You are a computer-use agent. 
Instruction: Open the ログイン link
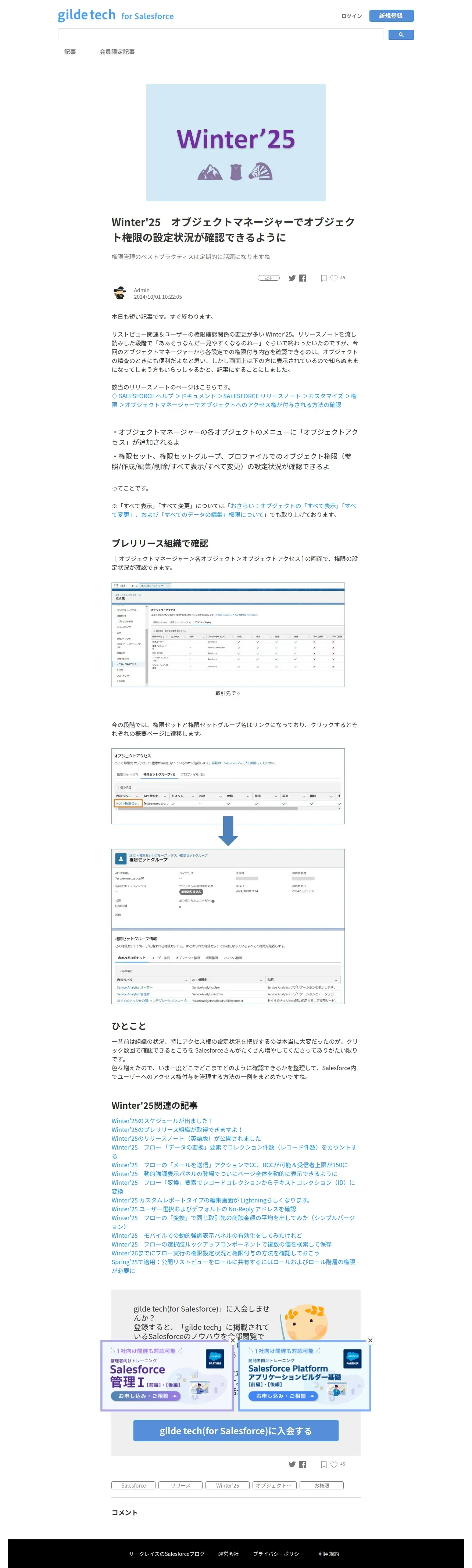[x=351, y=16]
